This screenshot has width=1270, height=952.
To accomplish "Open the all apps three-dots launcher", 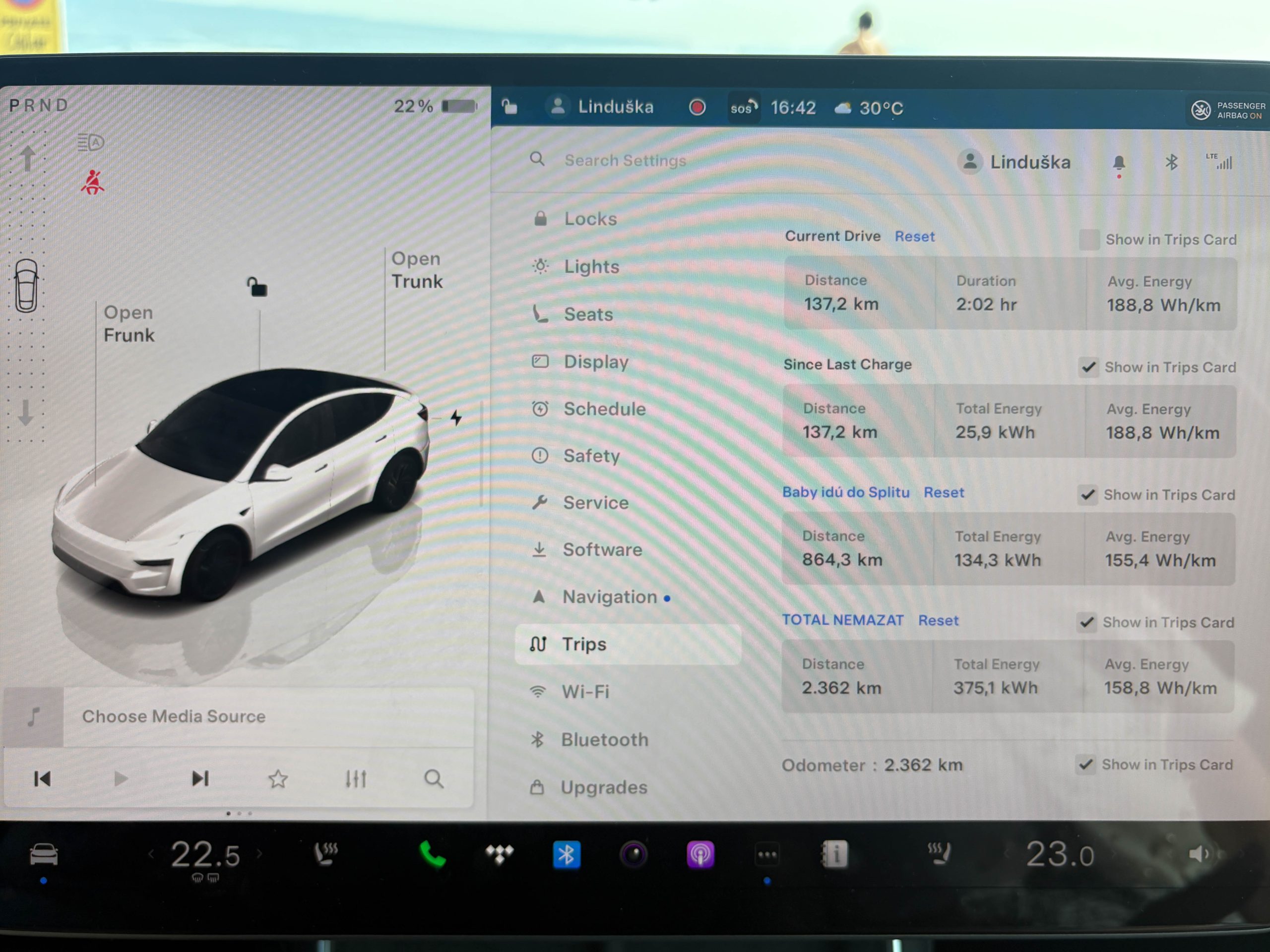I will pyautogui.click(x=767, y=854).
